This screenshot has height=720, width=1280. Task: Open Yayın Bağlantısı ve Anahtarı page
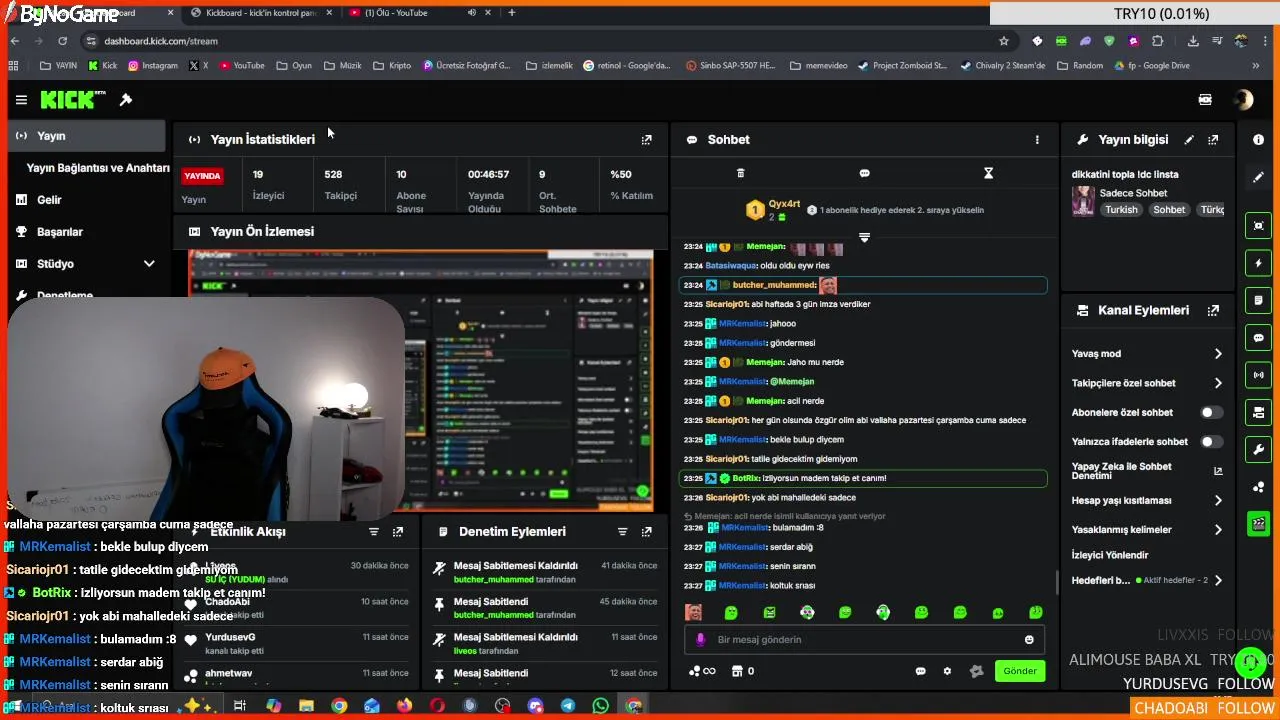(x=98, y=168)
